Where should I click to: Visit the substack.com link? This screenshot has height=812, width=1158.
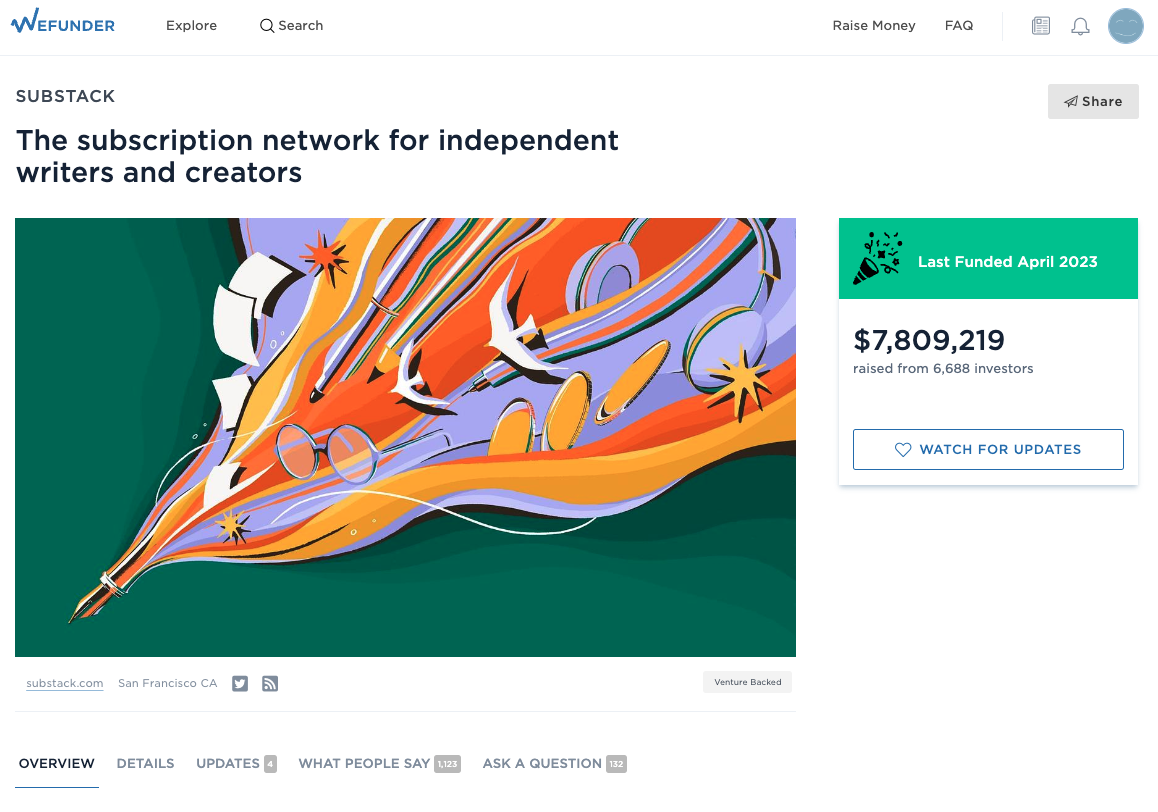(65, 684)
